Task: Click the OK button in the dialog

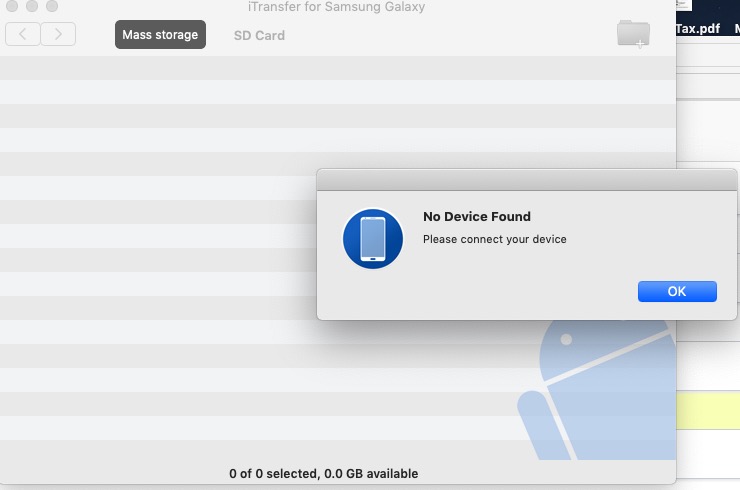Action: 677,291
